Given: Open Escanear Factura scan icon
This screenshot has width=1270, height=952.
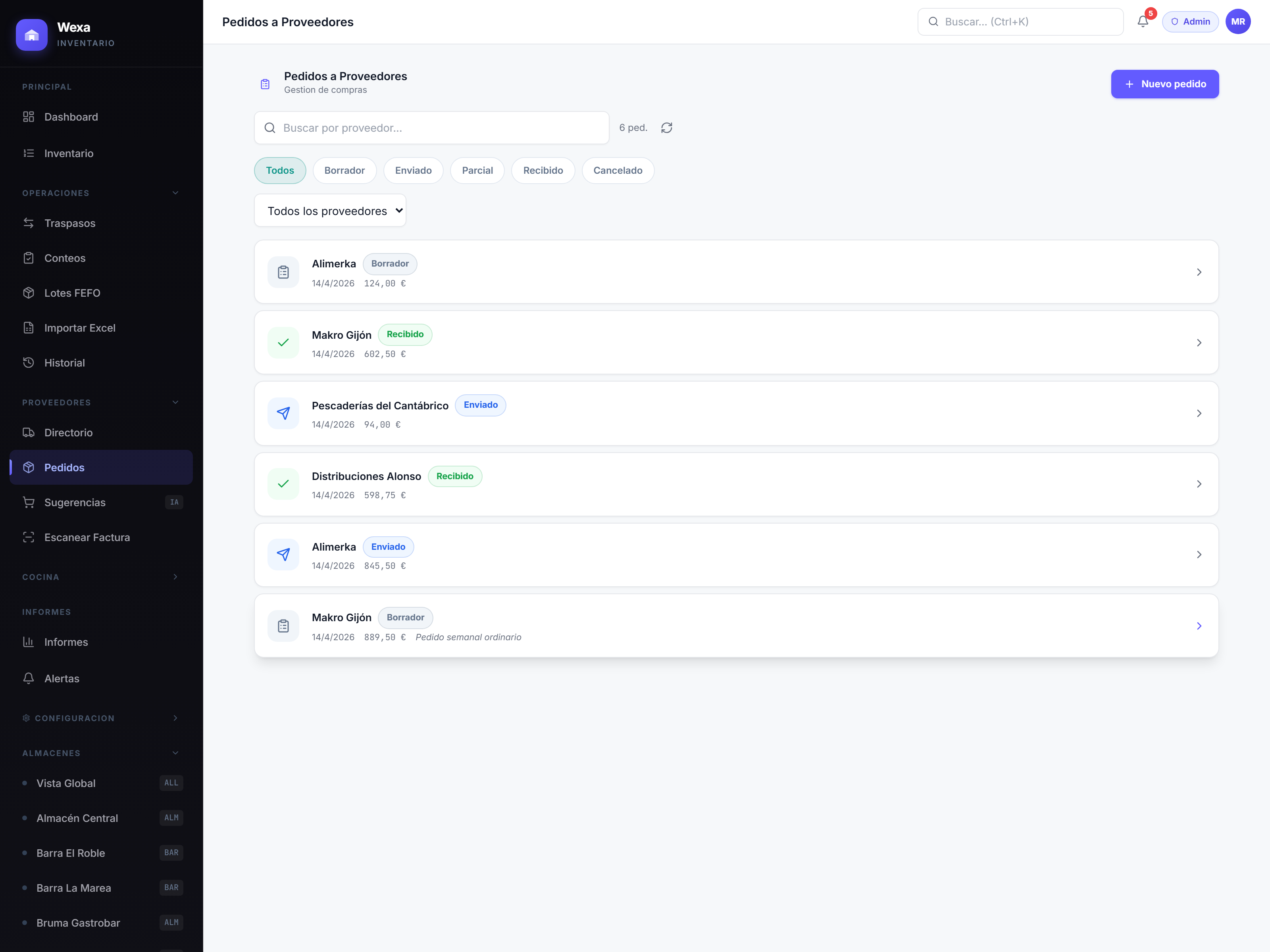Looking at the screenshot, I should [29, 537].
